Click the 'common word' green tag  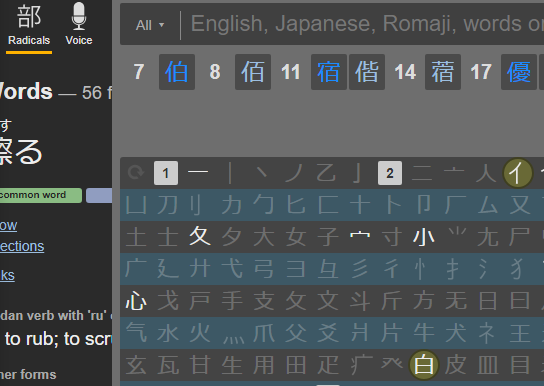pyautogui.click(x=41, y=195)
